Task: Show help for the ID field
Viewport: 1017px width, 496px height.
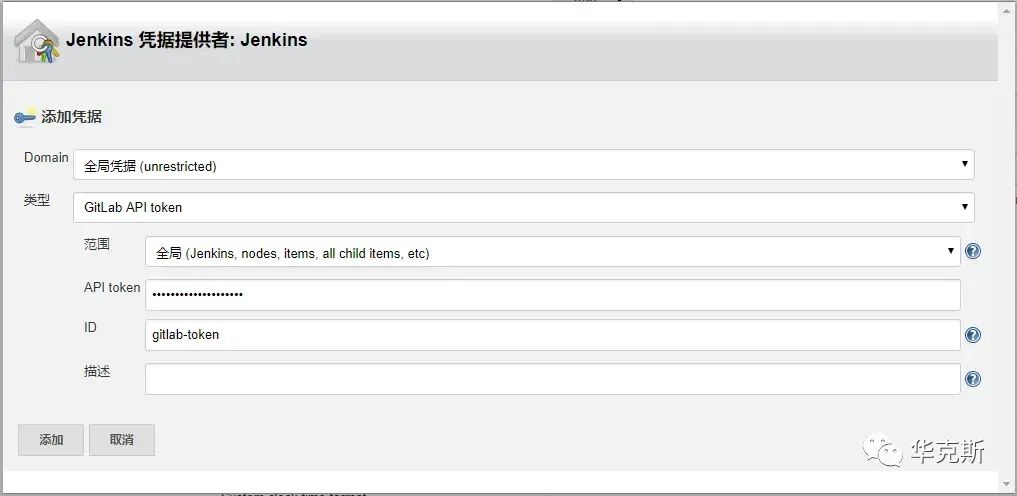Action: tap(972, 335)
